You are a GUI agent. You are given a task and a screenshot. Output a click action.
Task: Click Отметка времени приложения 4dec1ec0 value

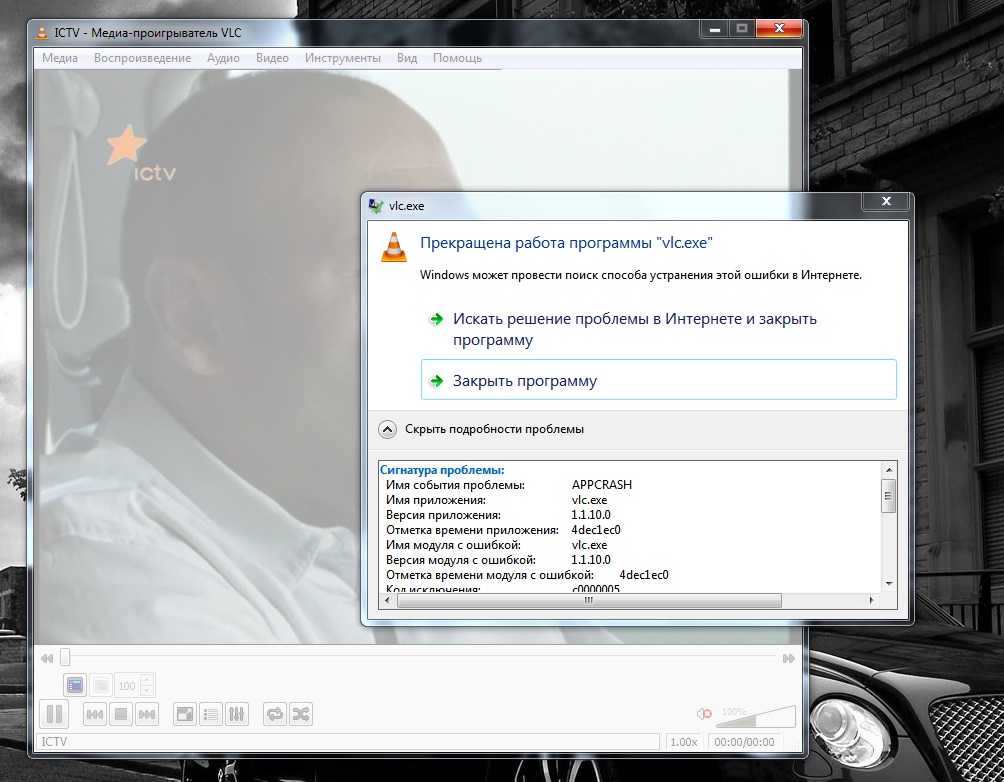click(595, 530)
